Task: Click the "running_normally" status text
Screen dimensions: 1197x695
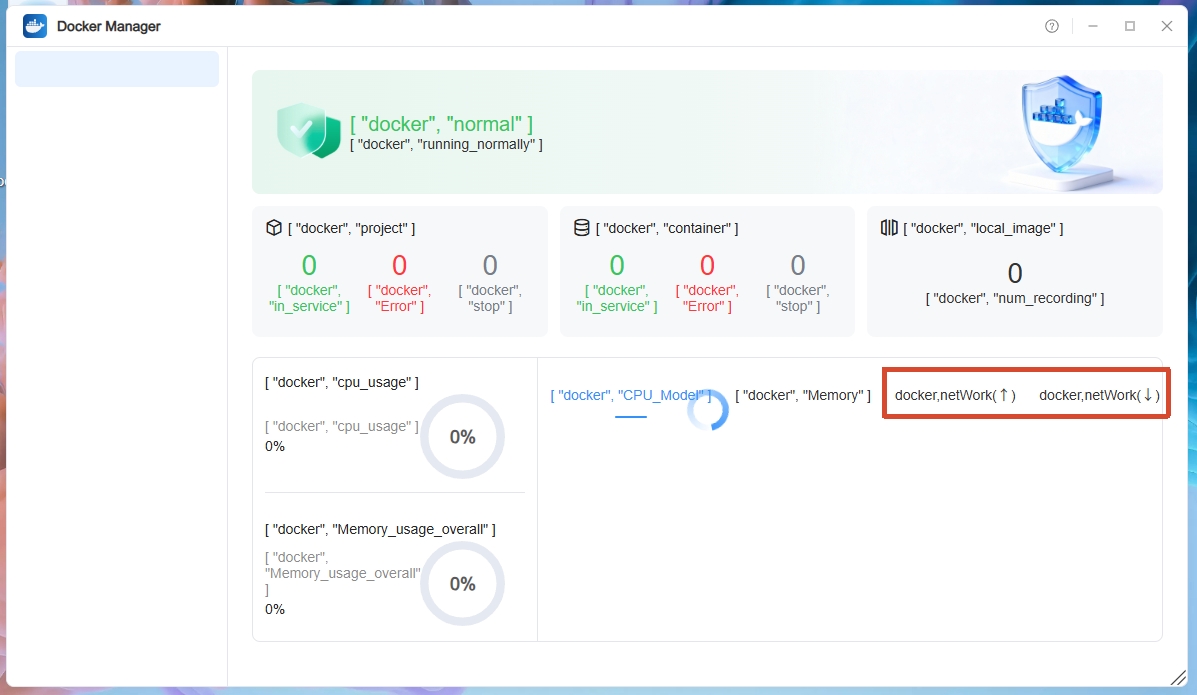Action: [x=446, y=144]
